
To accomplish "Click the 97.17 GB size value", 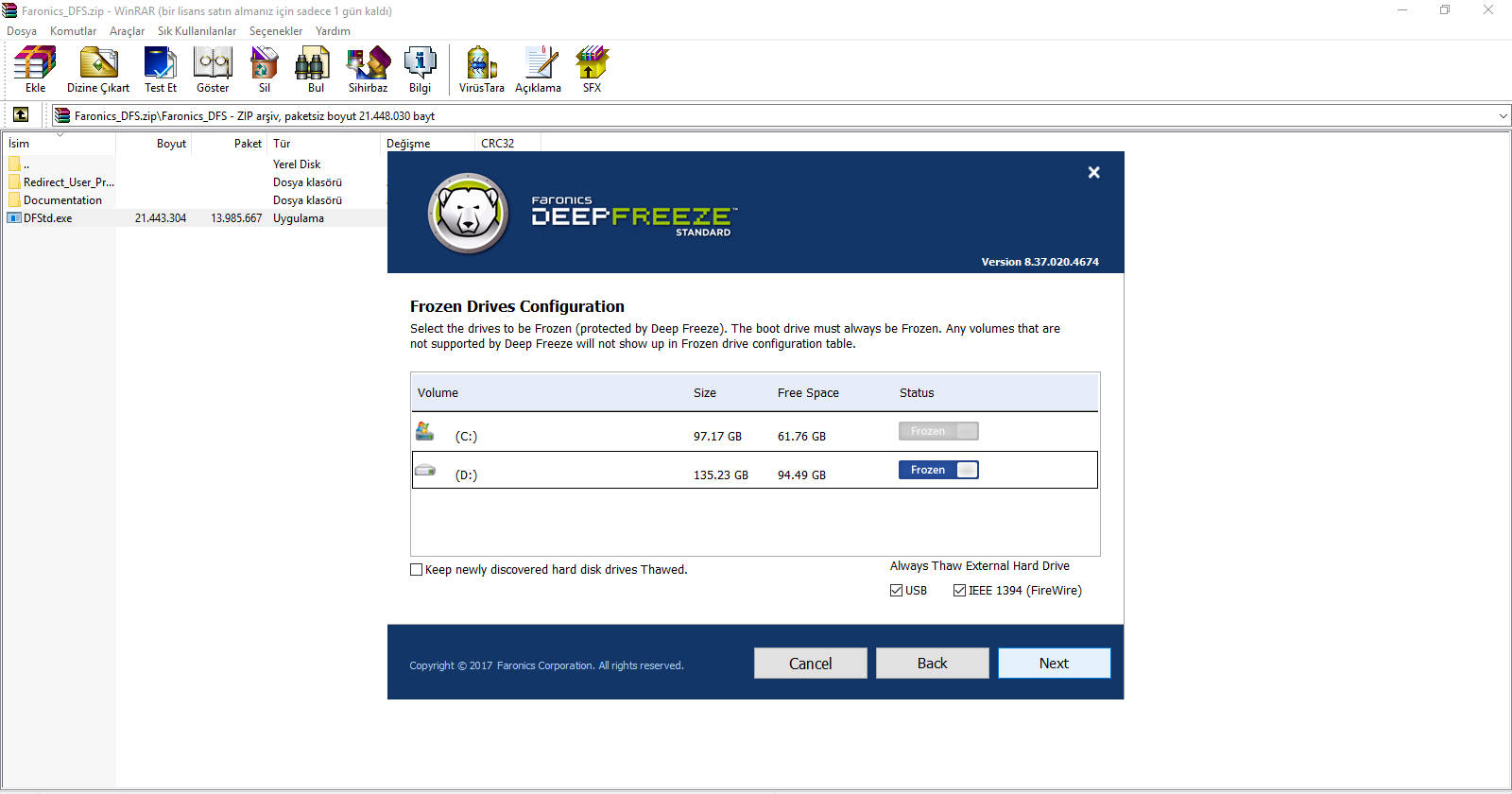I will click(717, 437).
